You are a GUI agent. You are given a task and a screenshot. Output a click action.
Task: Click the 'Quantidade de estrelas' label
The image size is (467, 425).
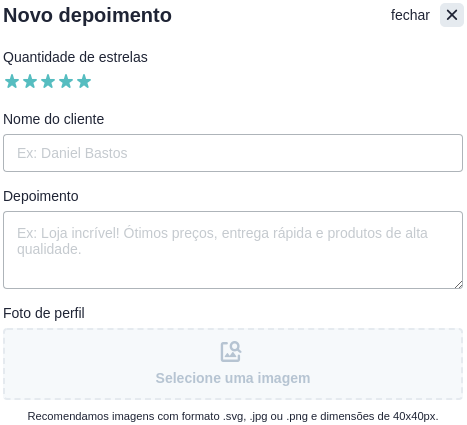(x=75, y=57)
